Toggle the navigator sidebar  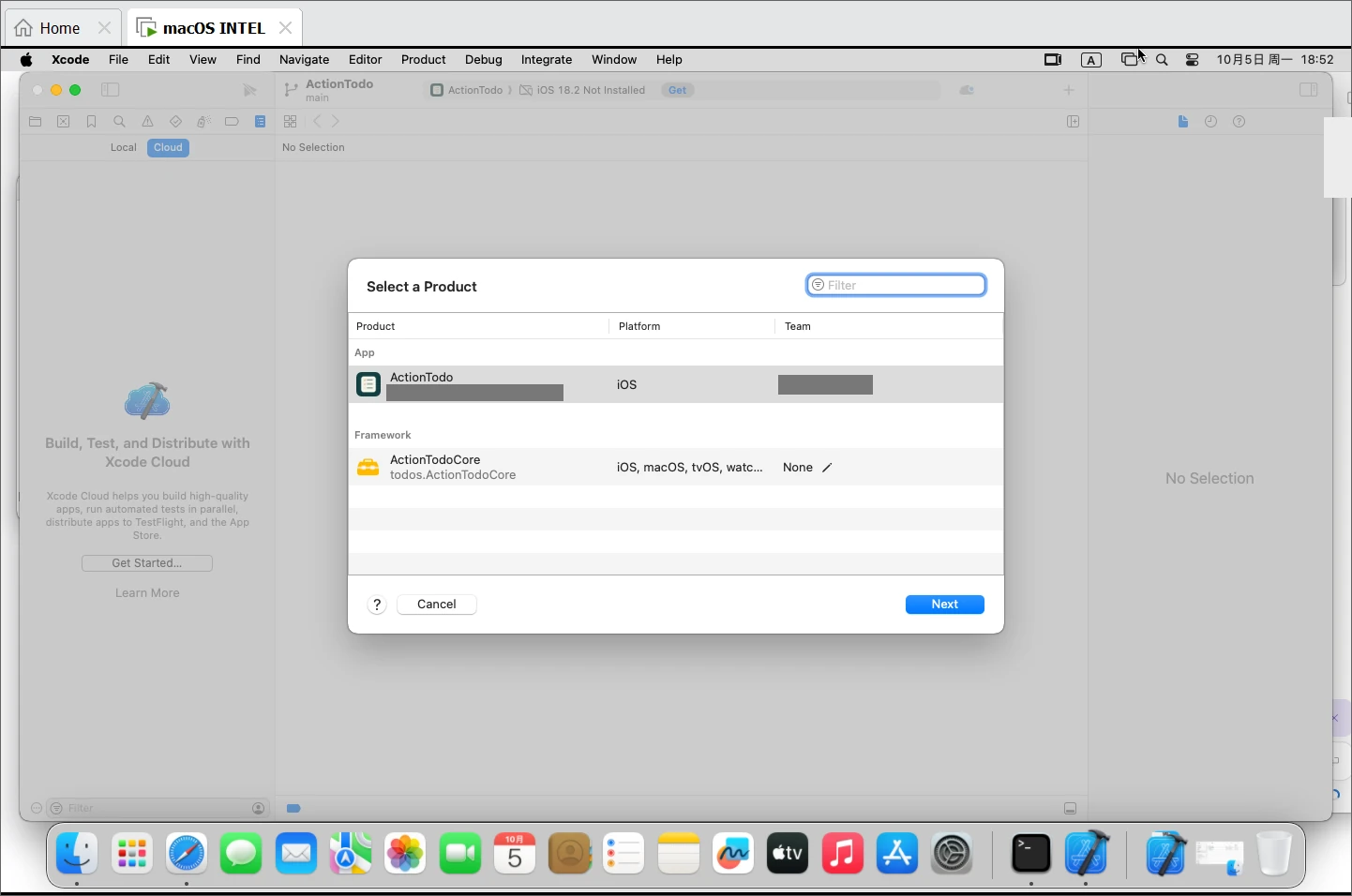110,90
